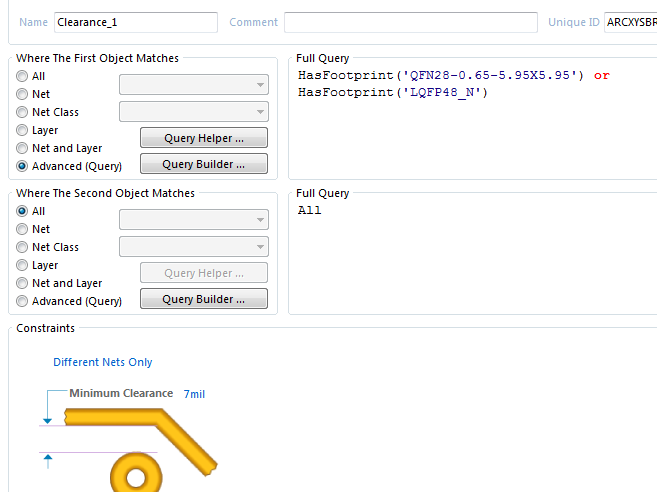
Task: Click the Unique ID field
Action: coord(629,22)
